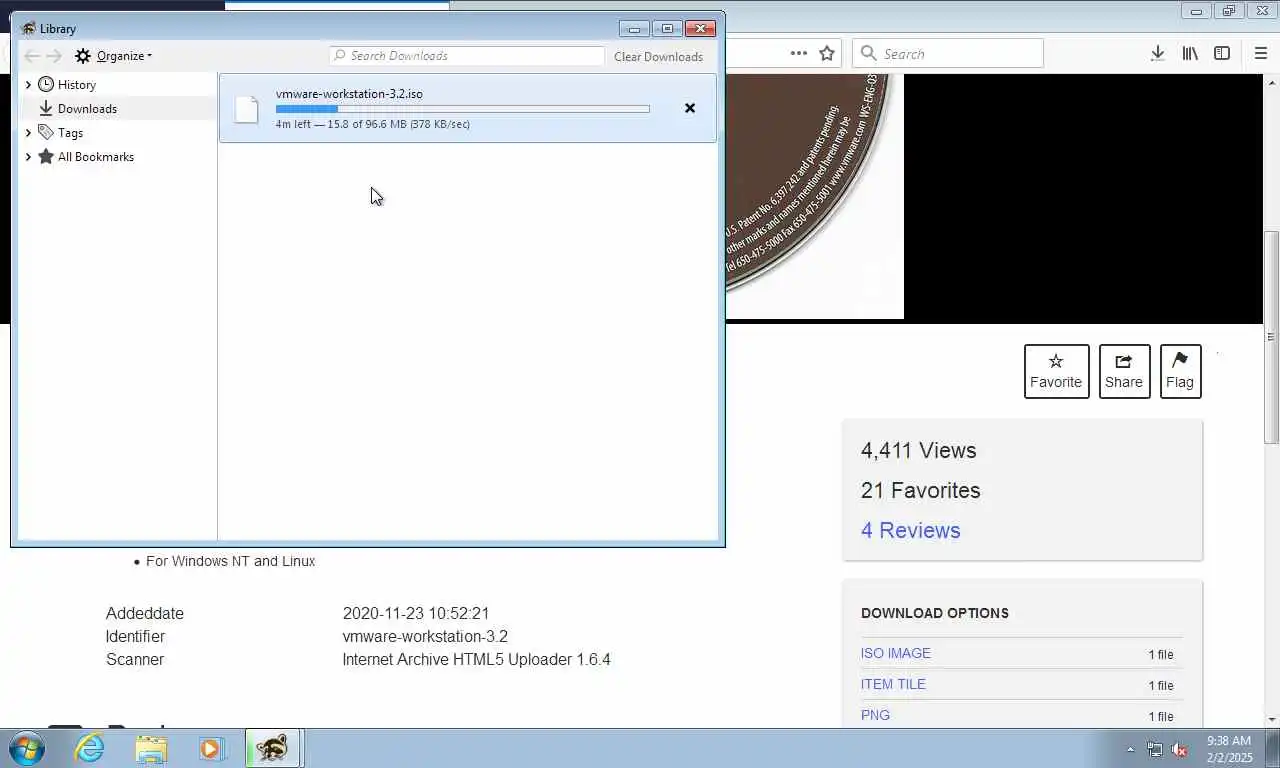Image resolution: width=1280 pixels, height=768 pixels.
Task: Click the Flag button
Action: [x=1180, y=371]
